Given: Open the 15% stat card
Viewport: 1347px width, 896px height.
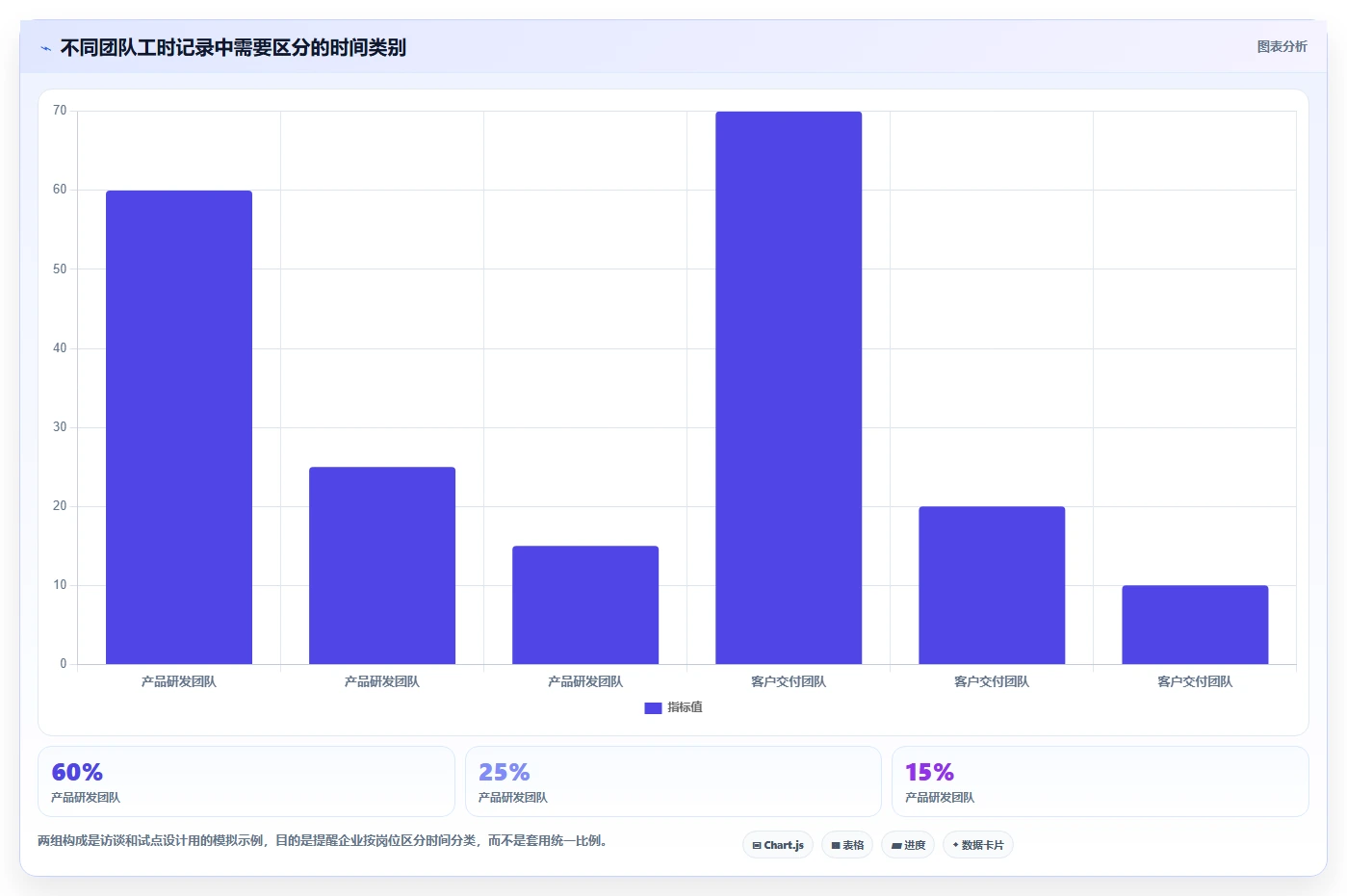Looking at the screenshot, I should coord(1101,781).
